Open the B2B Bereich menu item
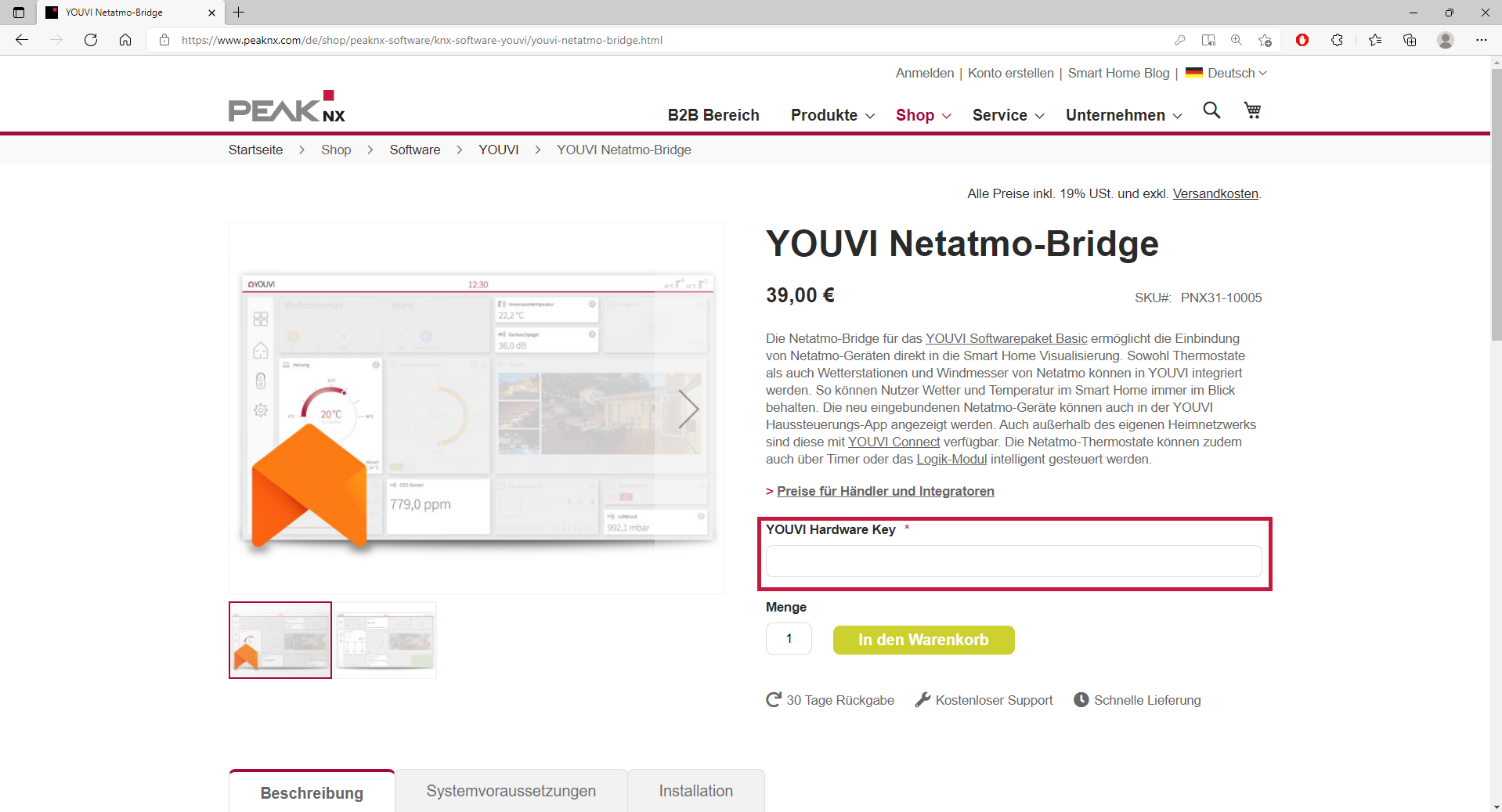This screenshot has height=812, width=1502. (x=713, y=115)
